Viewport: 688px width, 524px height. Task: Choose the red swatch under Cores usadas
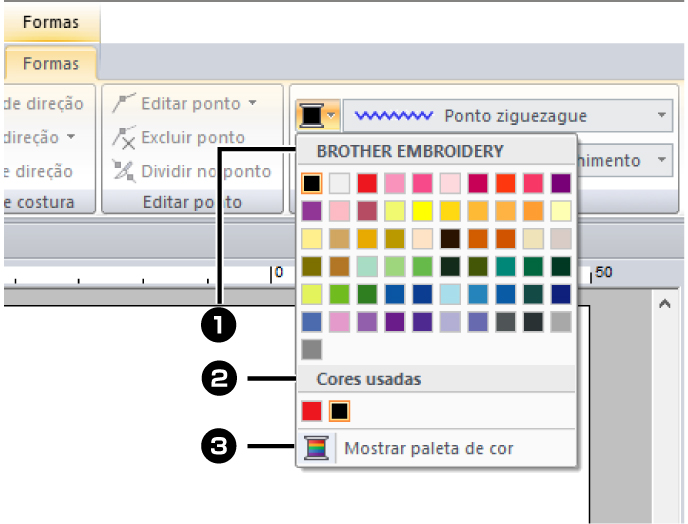(x=312, y=411)
